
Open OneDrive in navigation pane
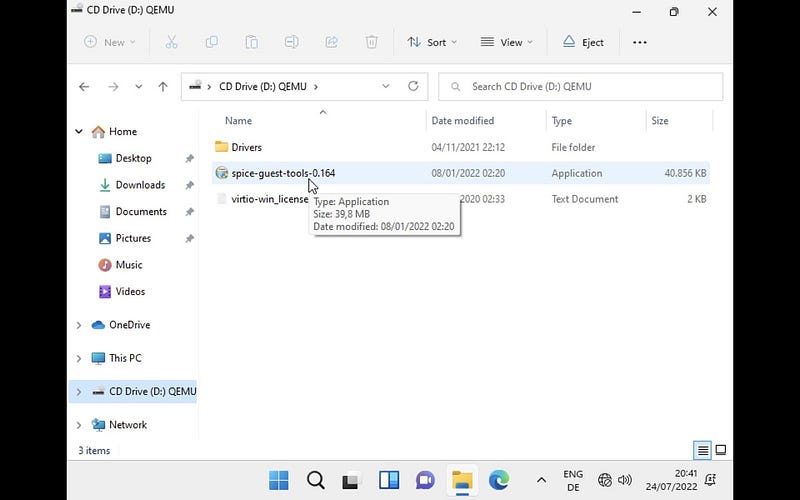click(x=130, y=325)
